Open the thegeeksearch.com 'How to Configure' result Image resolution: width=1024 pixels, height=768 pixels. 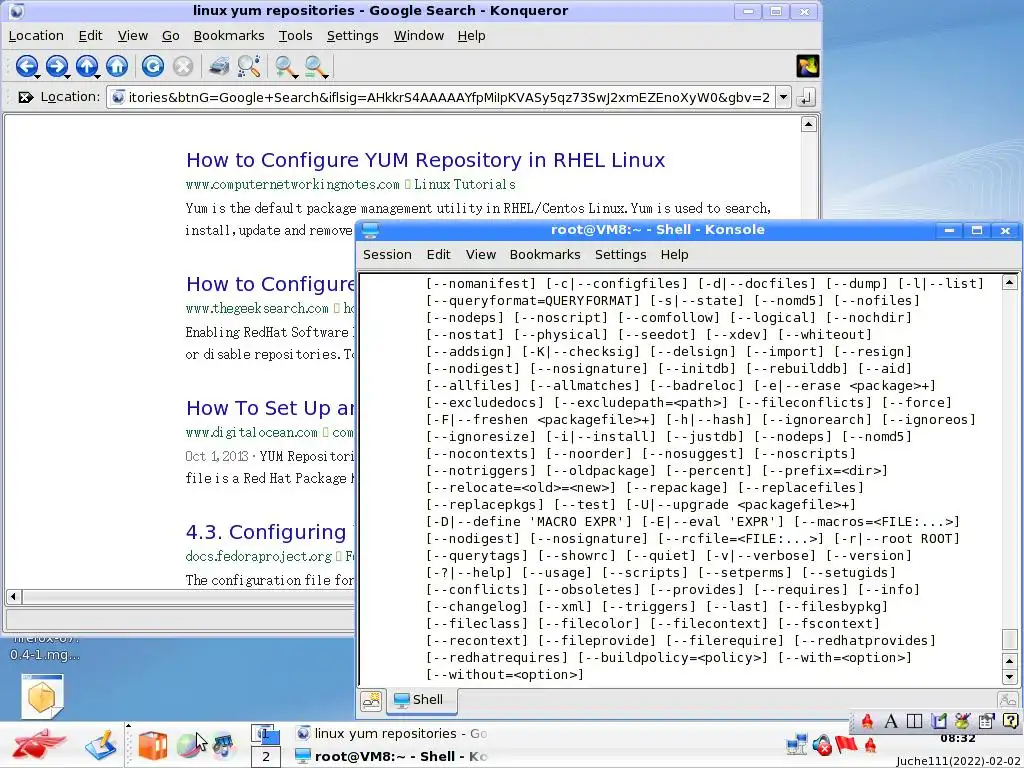point(270,284)
